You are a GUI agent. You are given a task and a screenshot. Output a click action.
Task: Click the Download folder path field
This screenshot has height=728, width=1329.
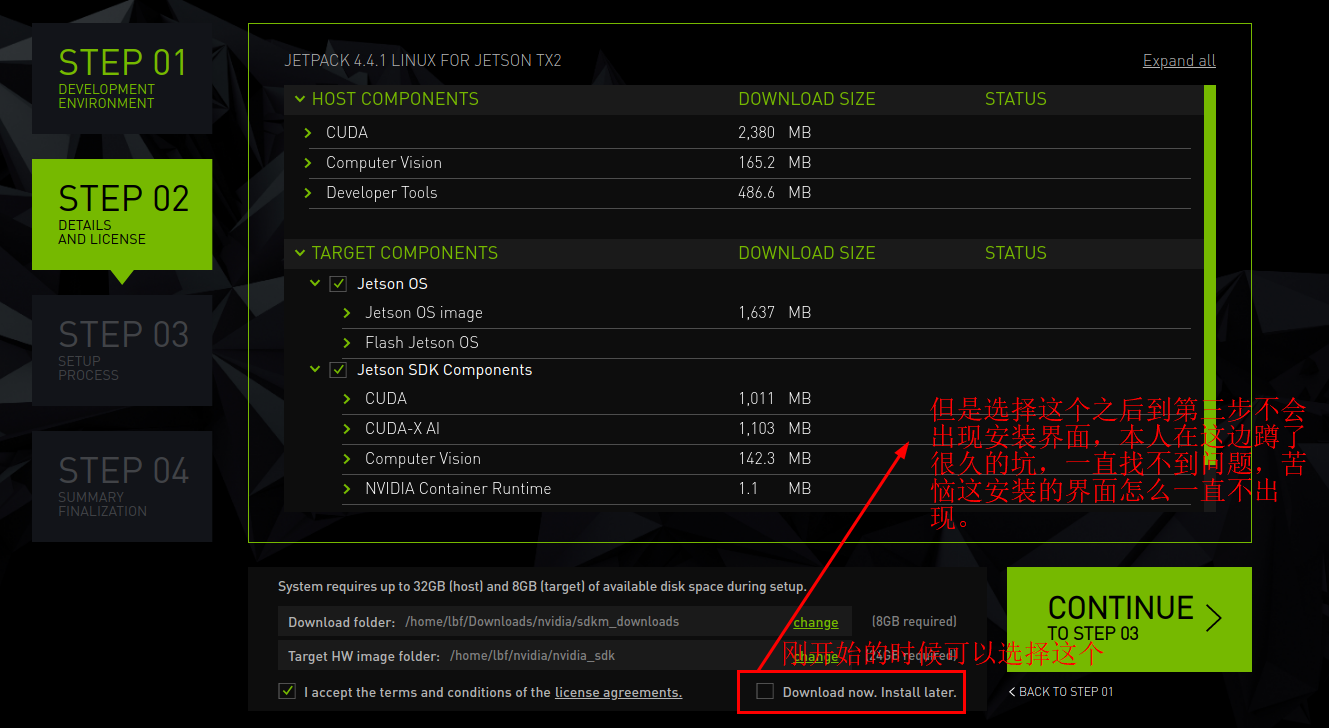click(x=565, y=621)
